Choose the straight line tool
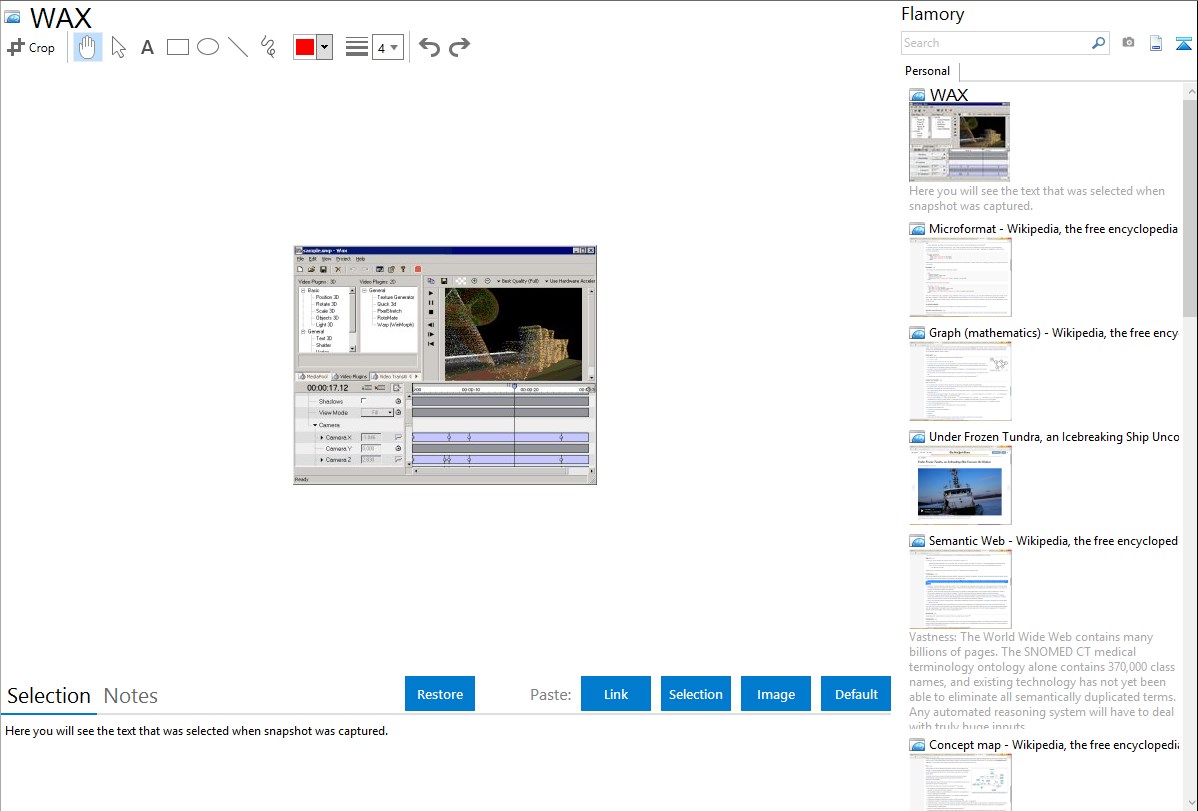Screen dimensions: 1198x811 [238, 47]
